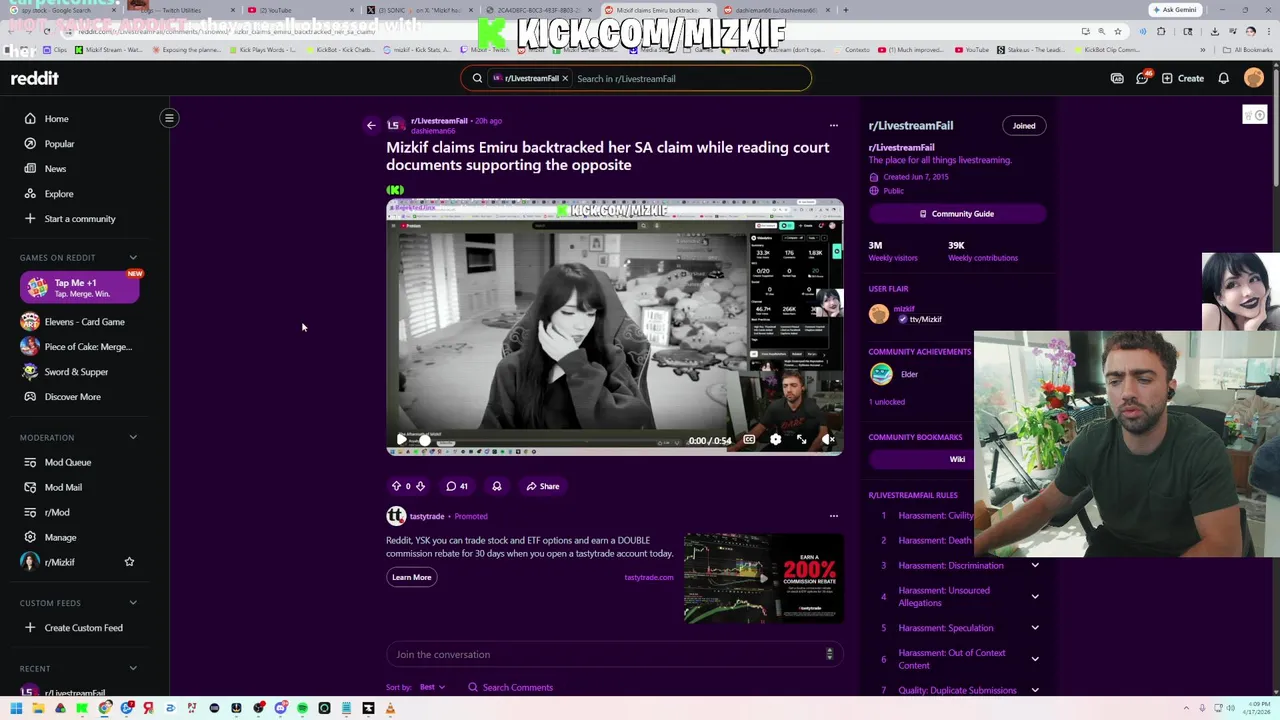
Task: Expand rule 4, Harassment: Unsourced Allegations
Action: pos(1035,597)
